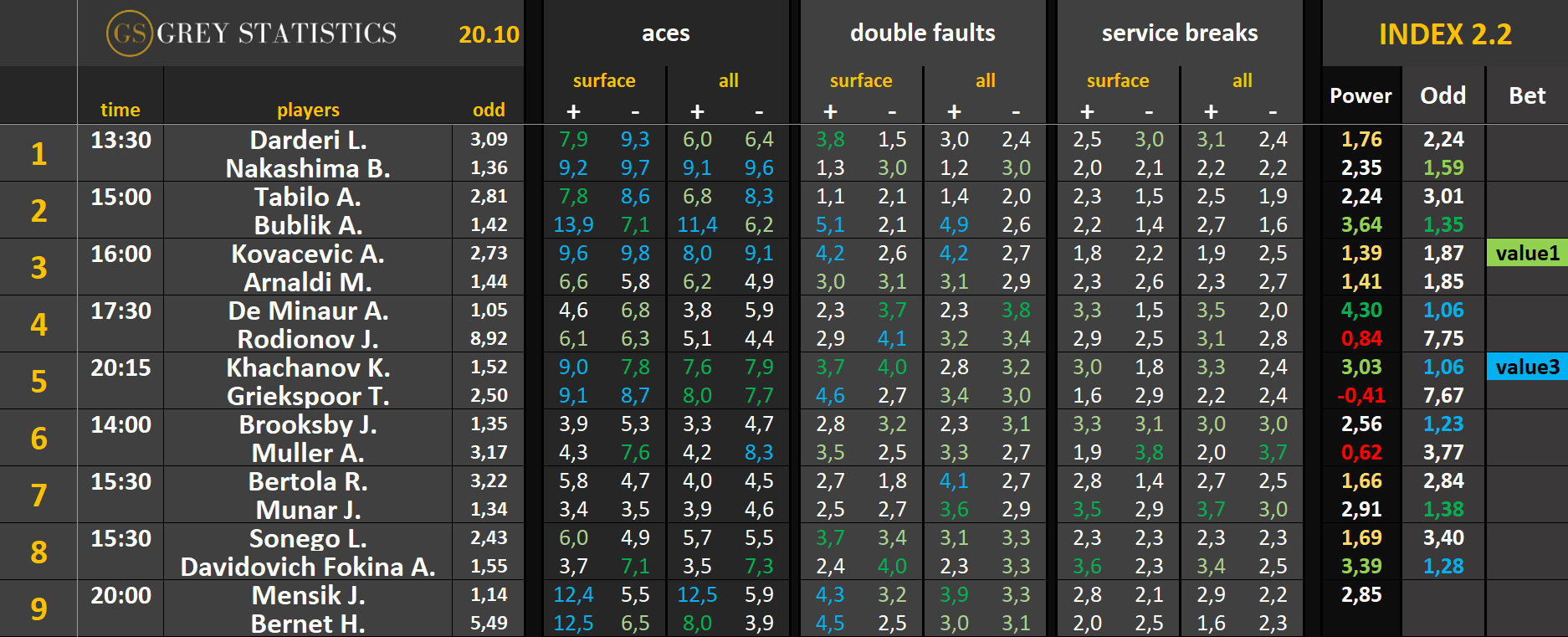Click the green value1 bet badge
This screenshot has width=1568, height=637.
point(1527,254)
